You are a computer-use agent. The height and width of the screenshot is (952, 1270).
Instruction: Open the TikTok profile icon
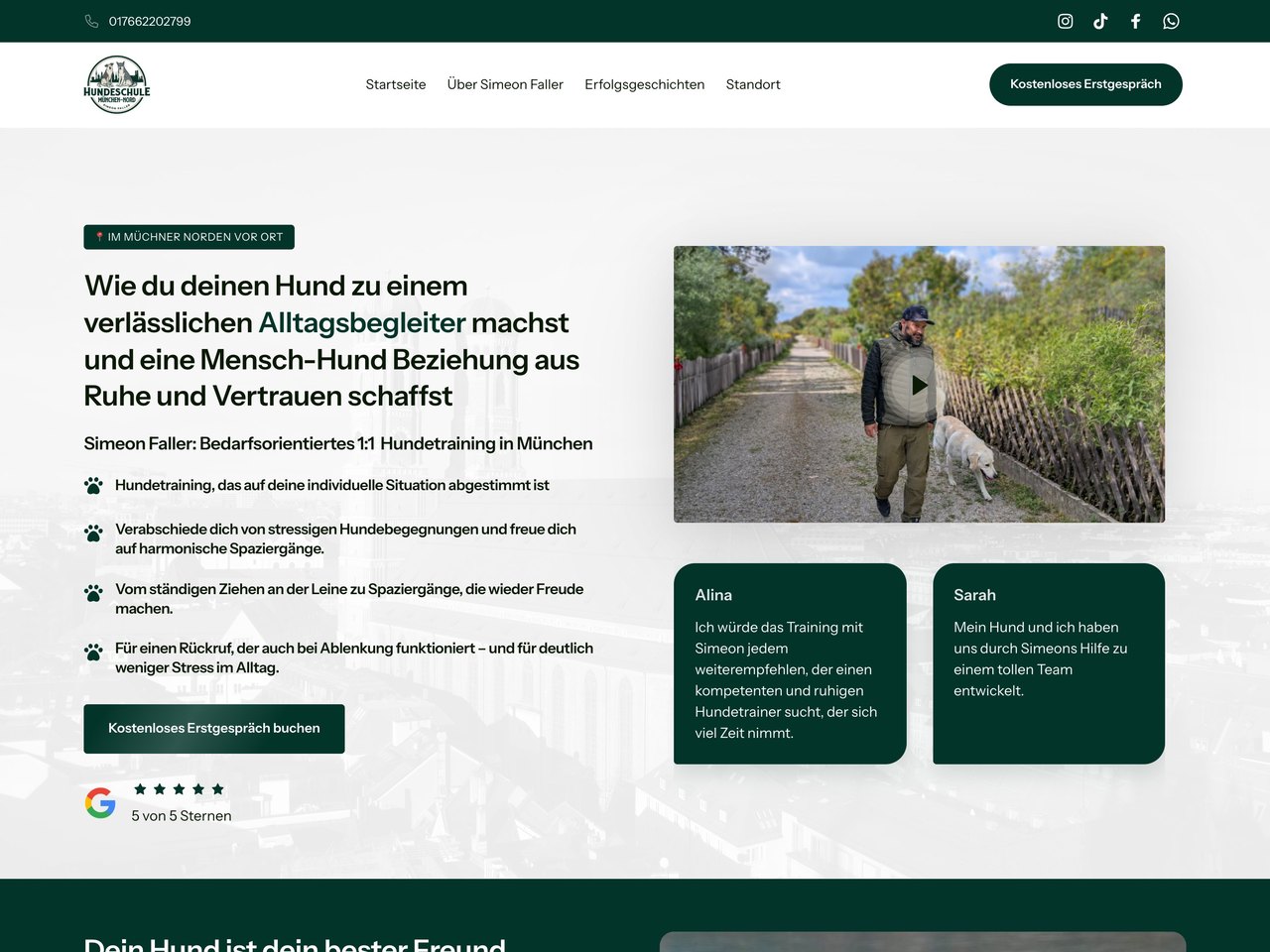click(x=1100, y=21)
